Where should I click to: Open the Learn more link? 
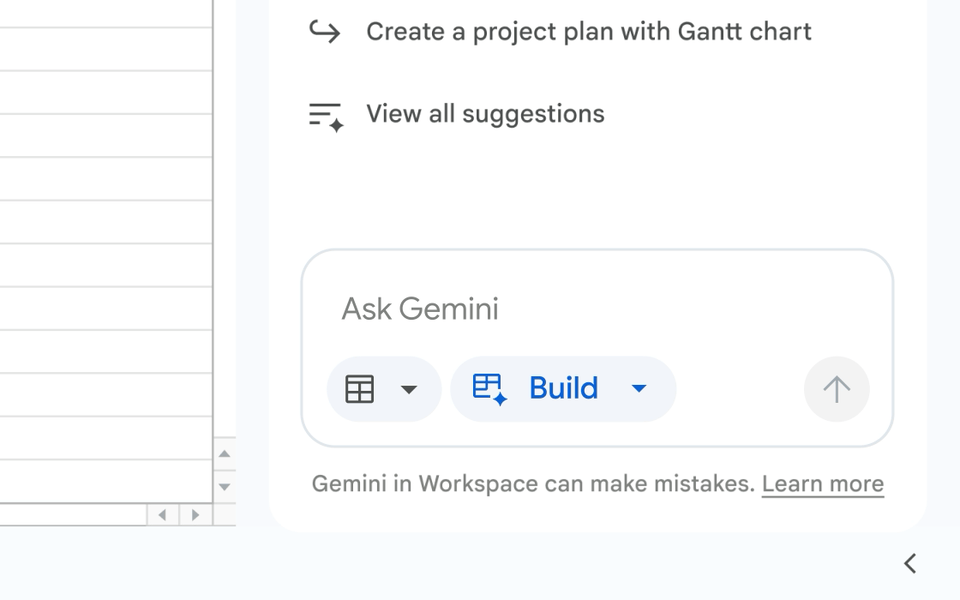click(x=822, y=484)
